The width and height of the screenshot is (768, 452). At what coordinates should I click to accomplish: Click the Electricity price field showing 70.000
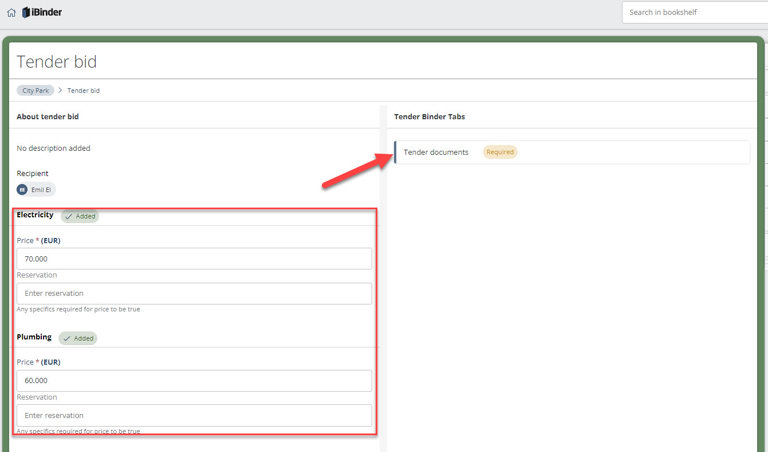point(194,259)
